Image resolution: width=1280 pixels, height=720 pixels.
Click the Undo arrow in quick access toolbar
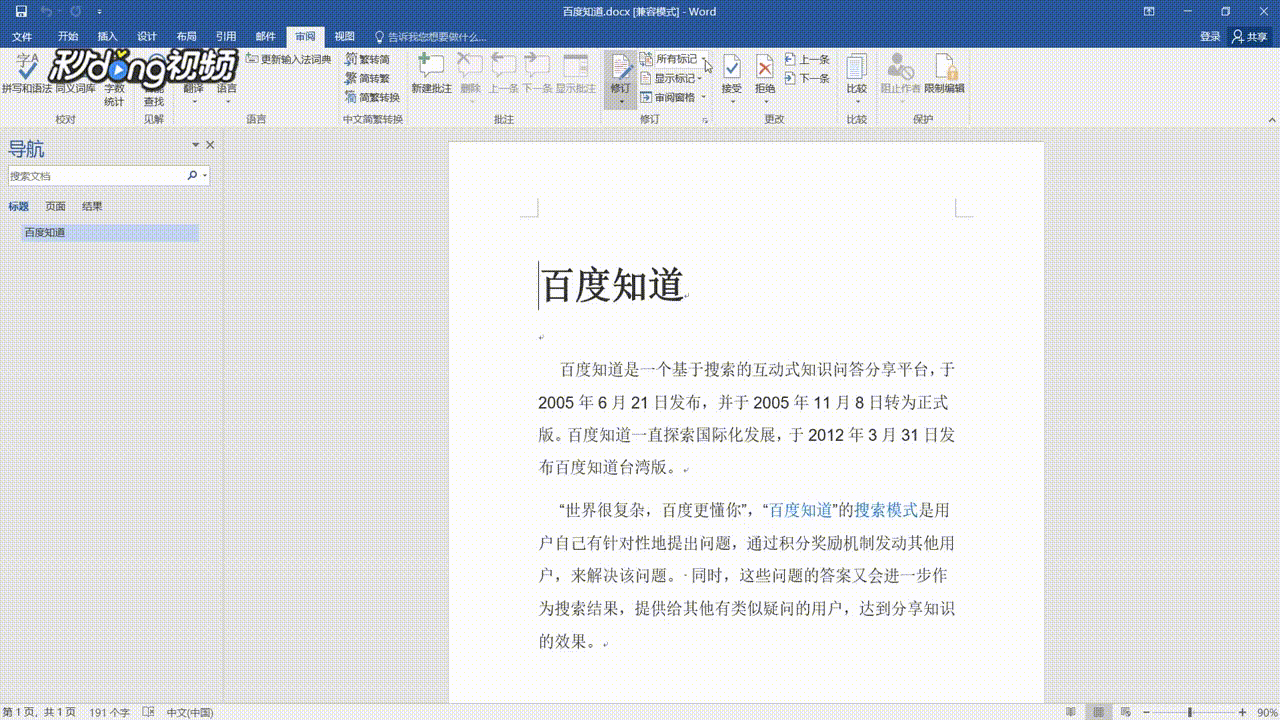pyautogui.click(x=46, y=11)
